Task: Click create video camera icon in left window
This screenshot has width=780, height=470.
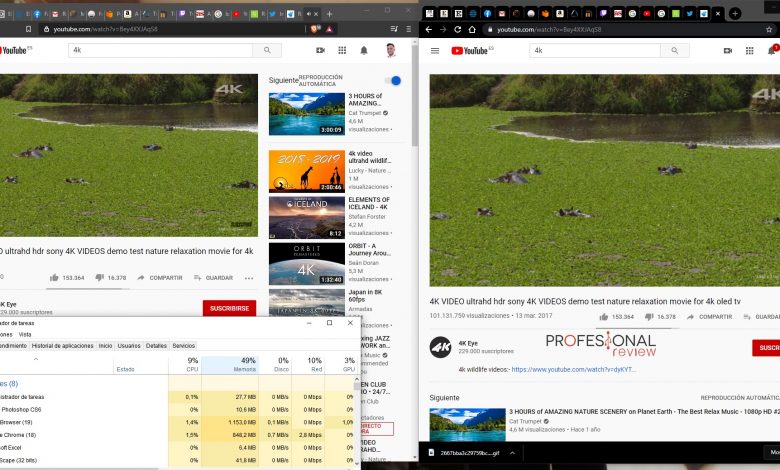Action: 320,50
